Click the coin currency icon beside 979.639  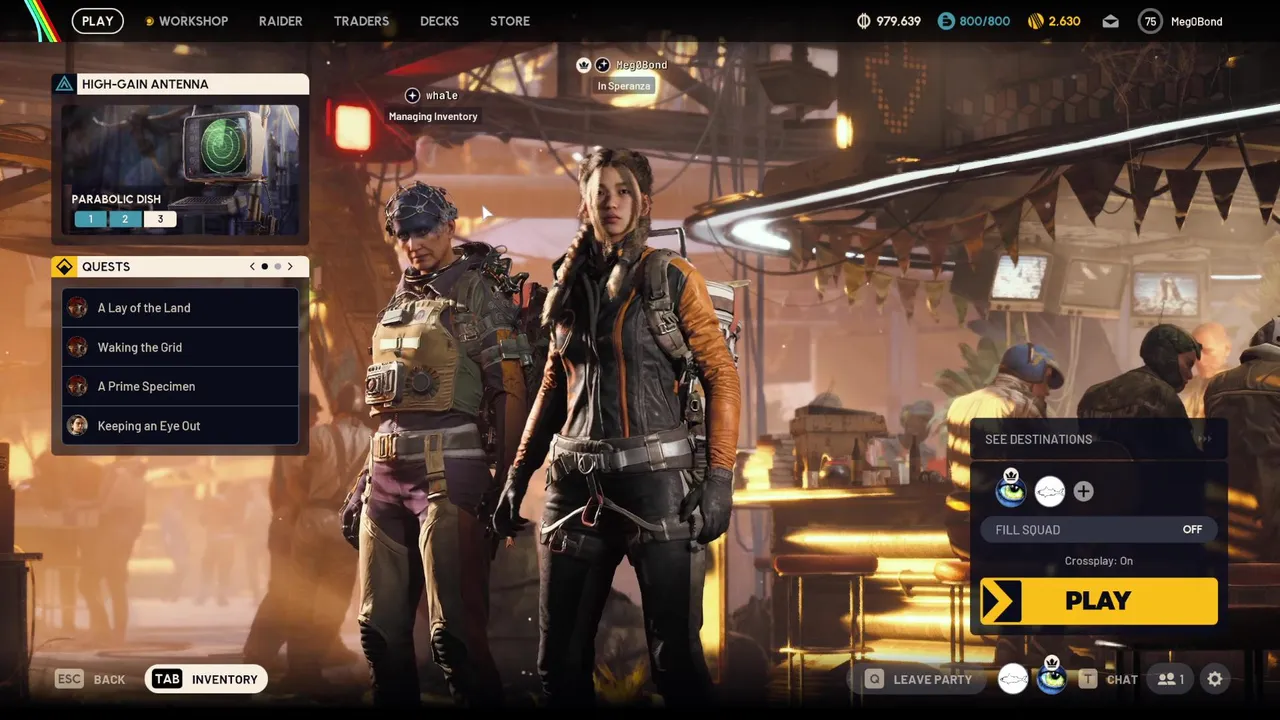point(864,21)
